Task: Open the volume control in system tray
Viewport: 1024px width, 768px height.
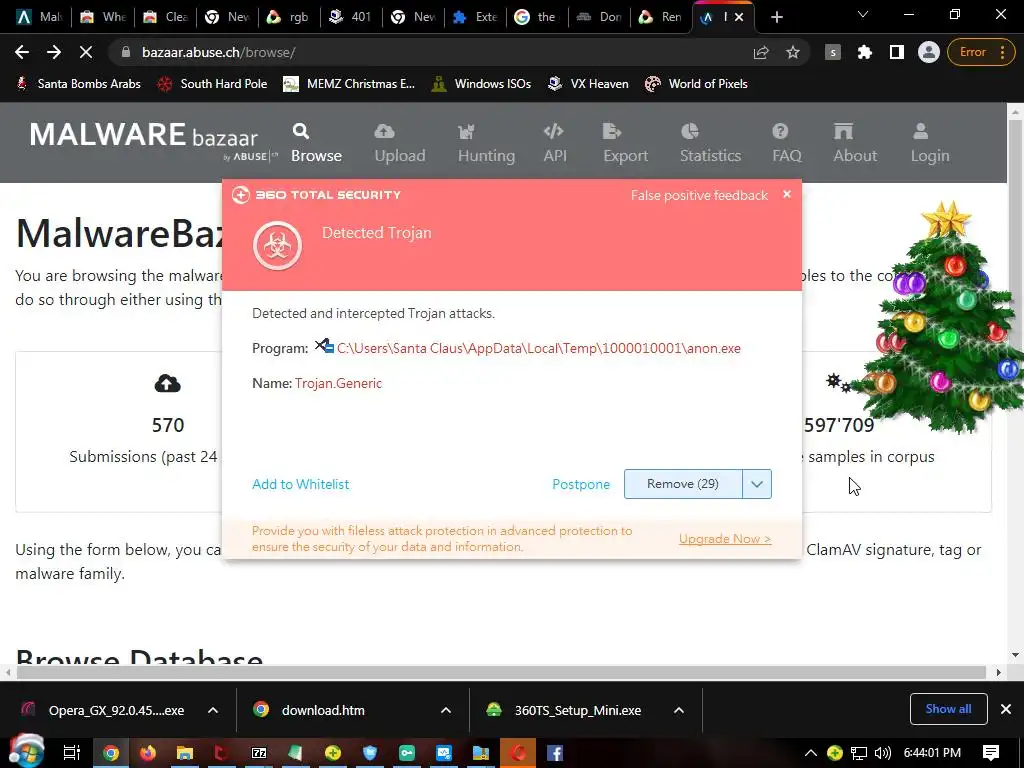Action: [882, 753]
